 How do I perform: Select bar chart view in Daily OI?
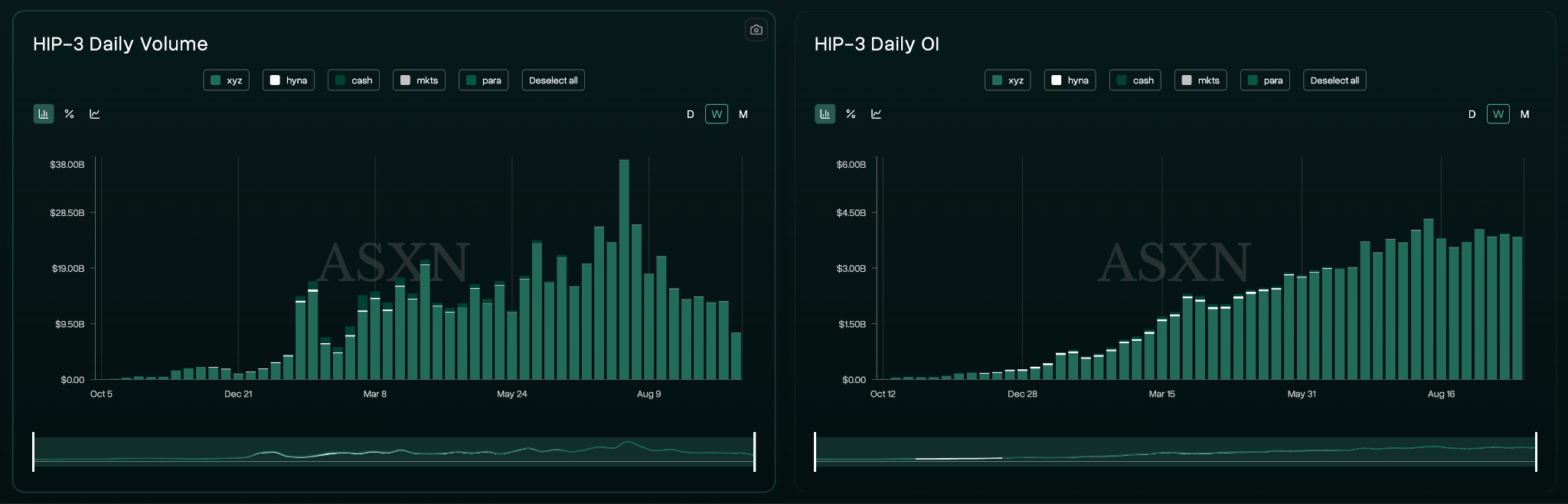(825, 114)
